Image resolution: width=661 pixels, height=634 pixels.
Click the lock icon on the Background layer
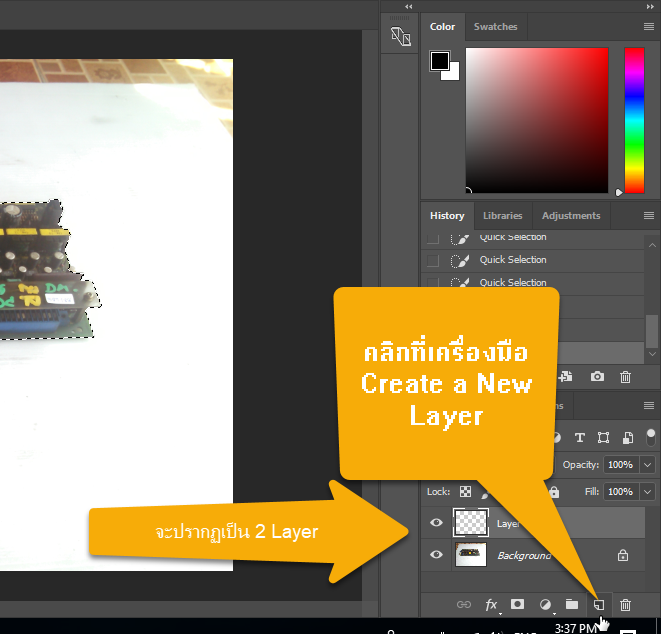click(623, 555)
